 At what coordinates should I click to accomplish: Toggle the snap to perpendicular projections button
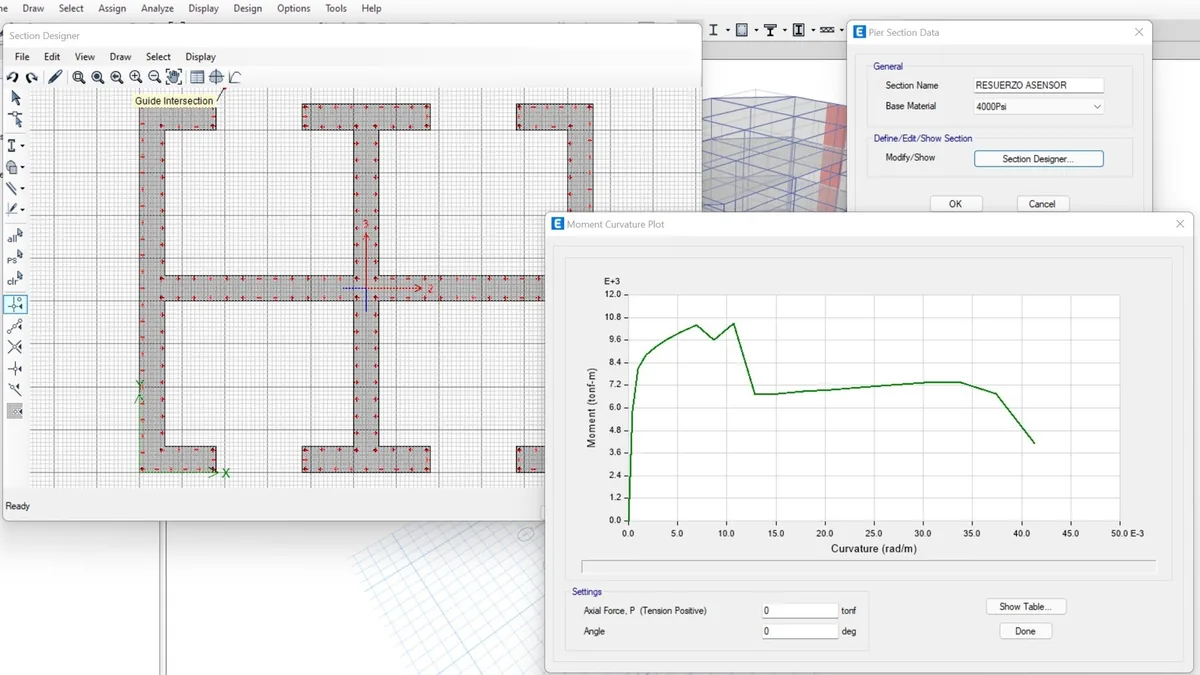(x=15, y=369)
